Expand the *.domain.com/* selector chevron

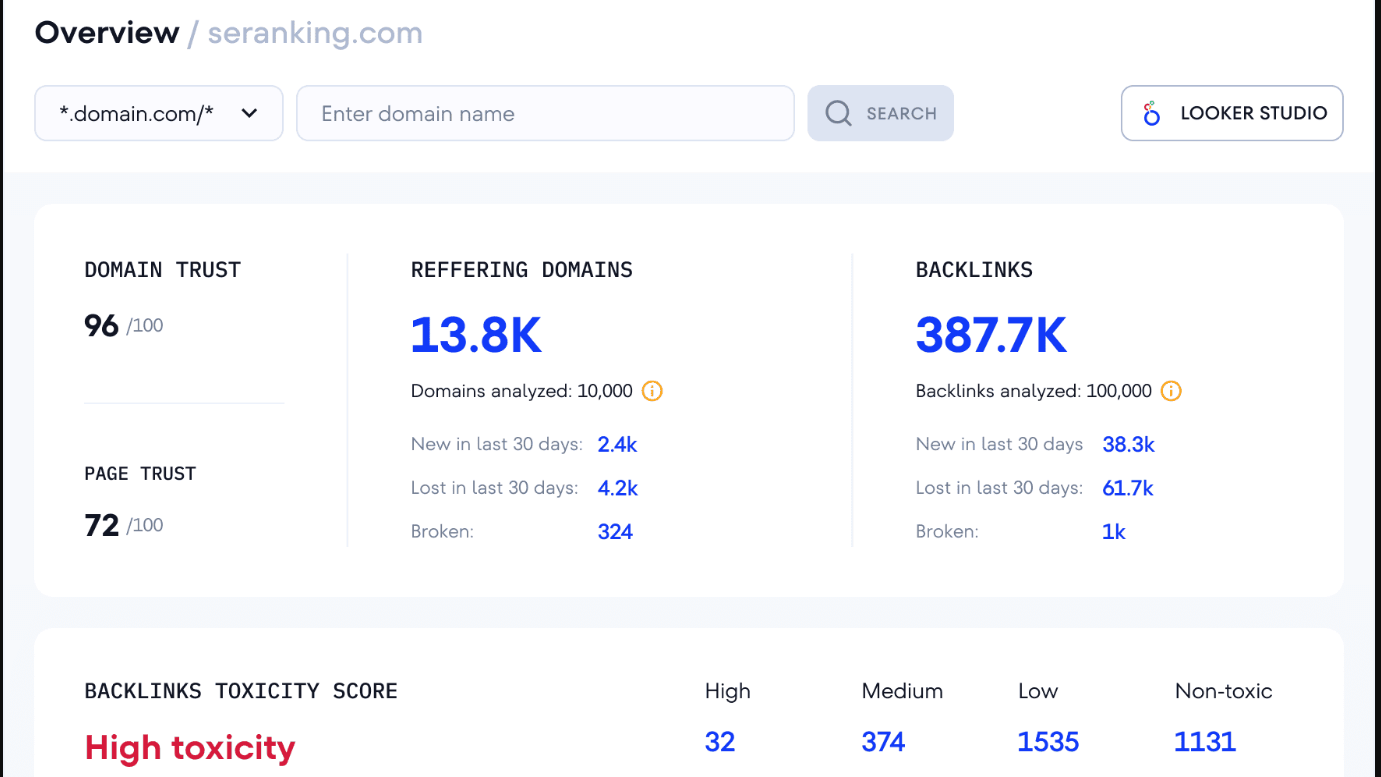(249, 113)
